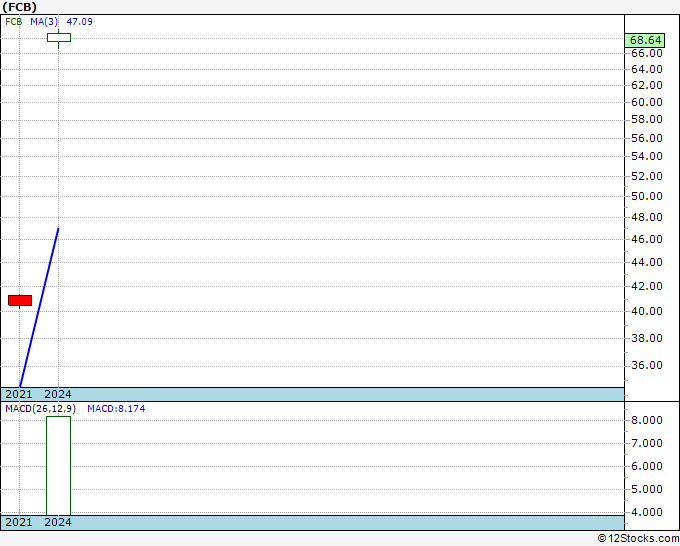
Task: Click the 2024 label under MACD panel
Action: click(x=58, y=522)
